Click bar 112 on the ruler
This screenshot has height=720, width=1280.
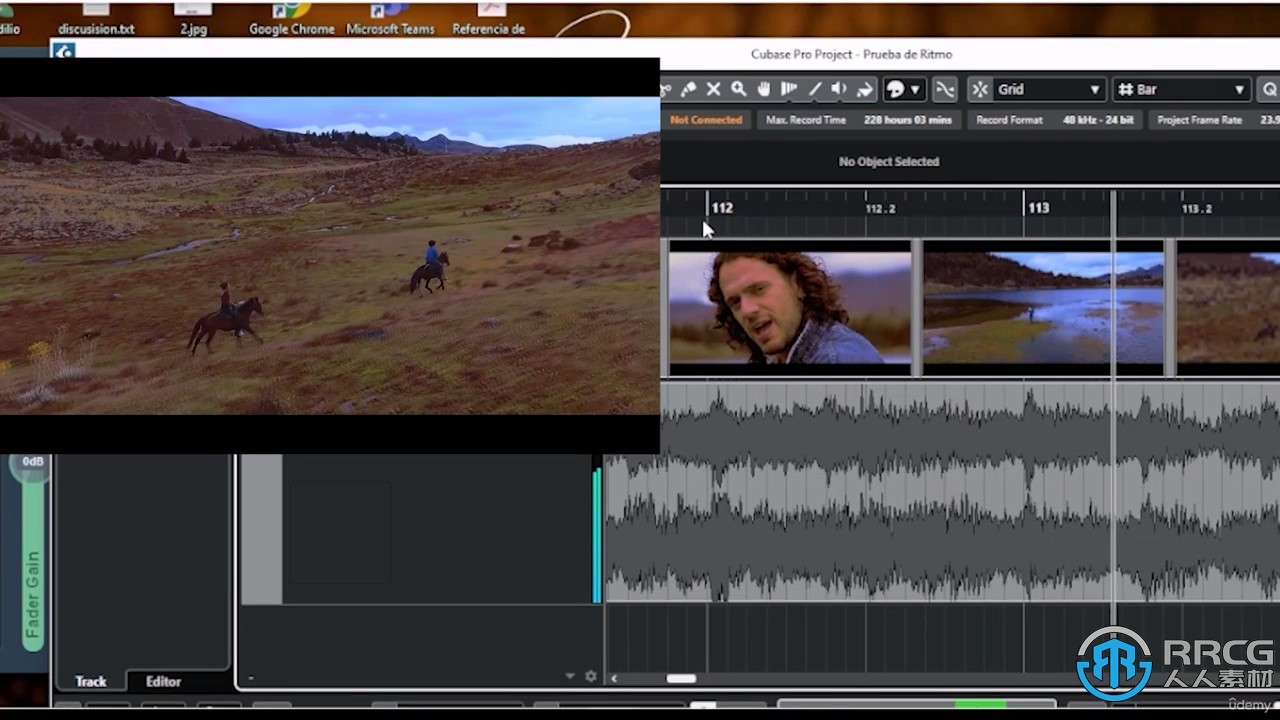point(722,208)
